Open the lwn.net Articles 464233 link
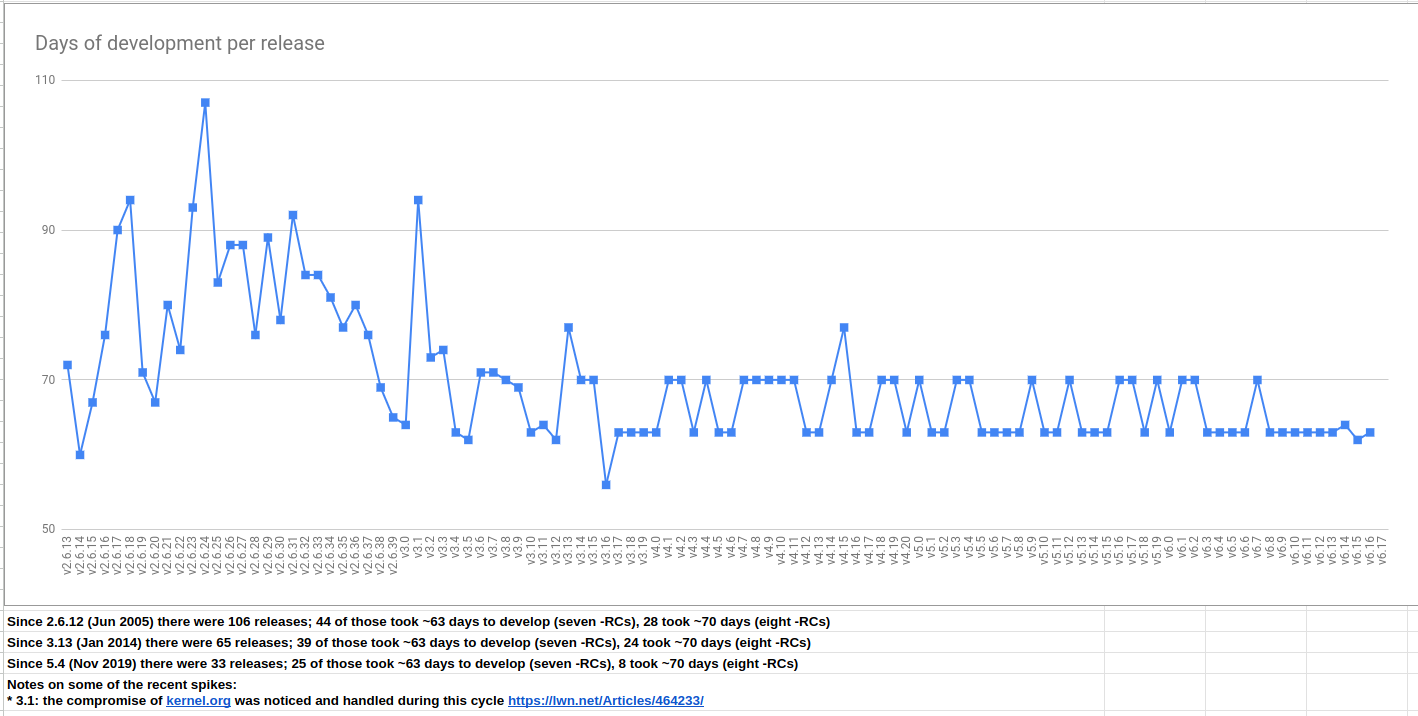Image resolution: width=1418 pixels, height=716 pixels. coord(605,701)
